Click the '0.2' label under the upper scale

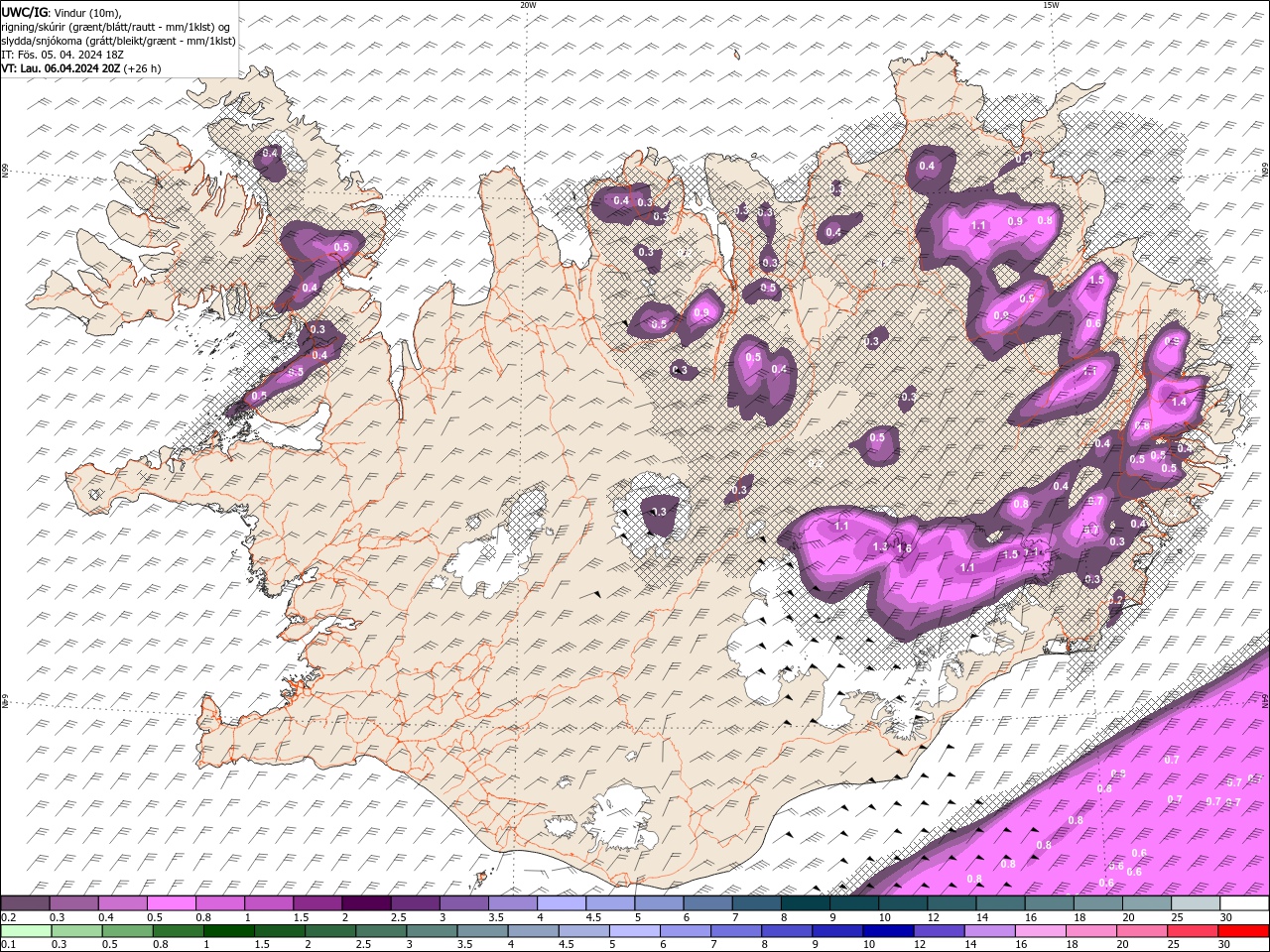[9, 917]
